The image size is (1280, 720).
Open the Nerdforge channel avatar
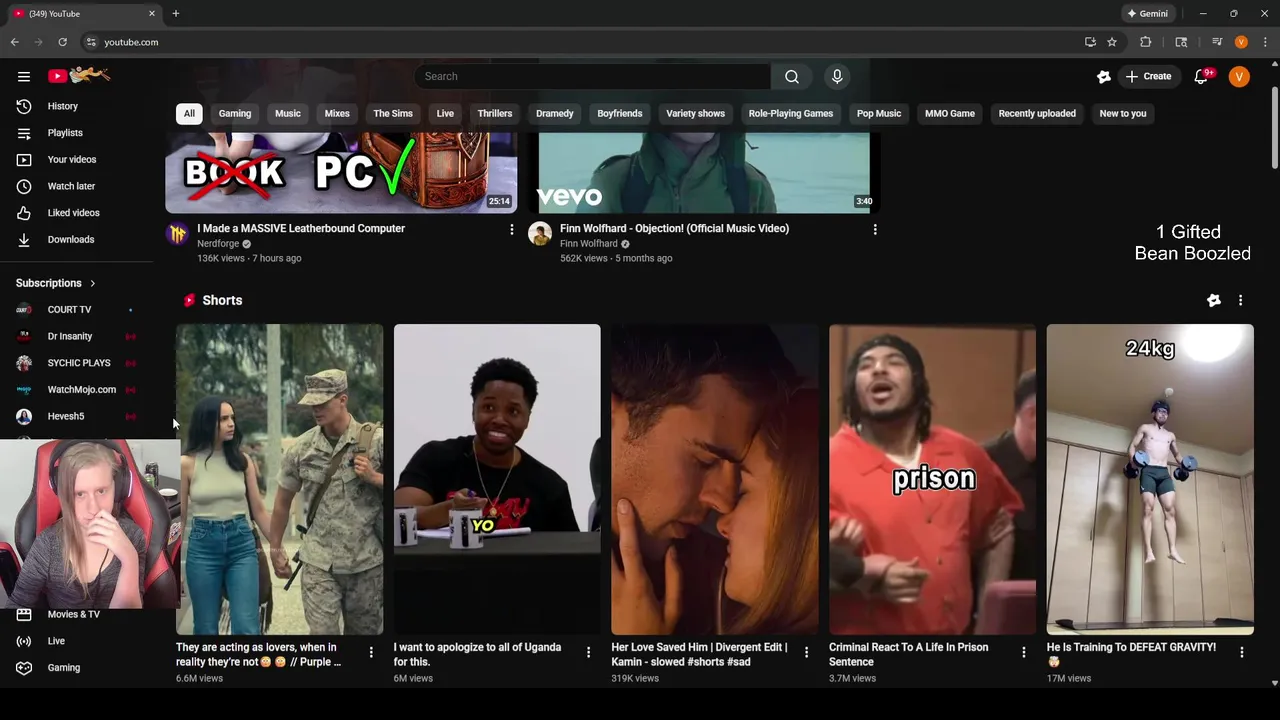pos(178,234)
